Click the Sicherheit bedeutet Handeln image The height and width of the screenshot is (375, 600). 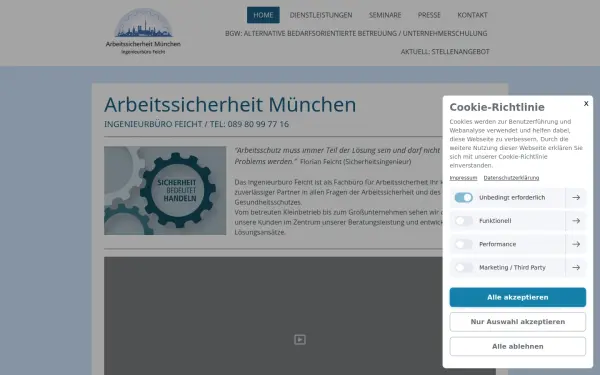click(165, 191)
